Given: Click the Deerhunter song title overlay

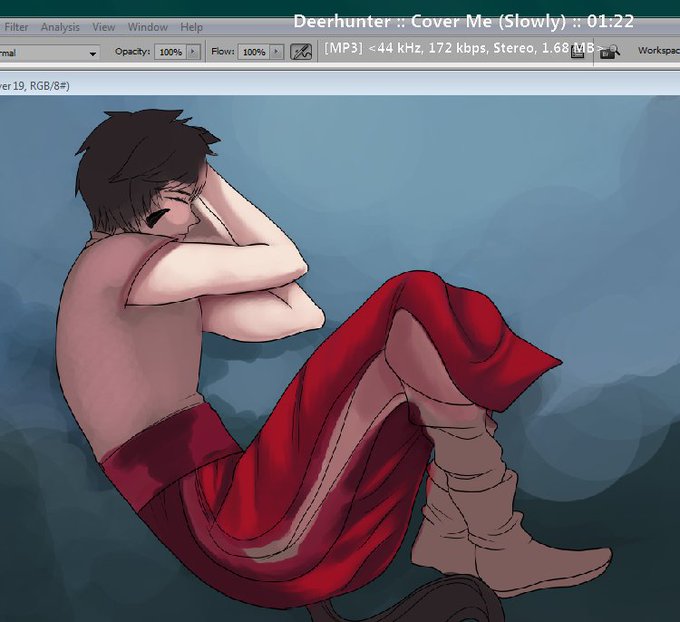Looking at the screenshot, I should pyautogui.click(x=464, y=21).
